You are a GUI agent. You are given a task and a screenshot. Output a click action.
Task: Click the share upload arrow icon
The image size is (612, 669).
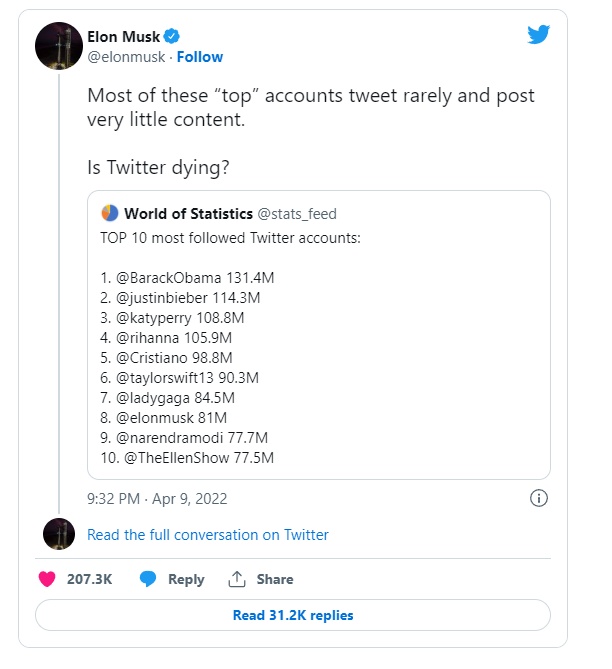(237, 579)
